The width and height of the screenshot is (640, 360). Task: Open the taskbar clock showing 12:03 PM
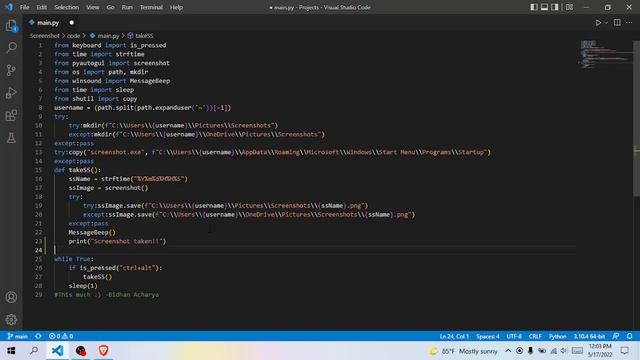[x=600, y=351]
